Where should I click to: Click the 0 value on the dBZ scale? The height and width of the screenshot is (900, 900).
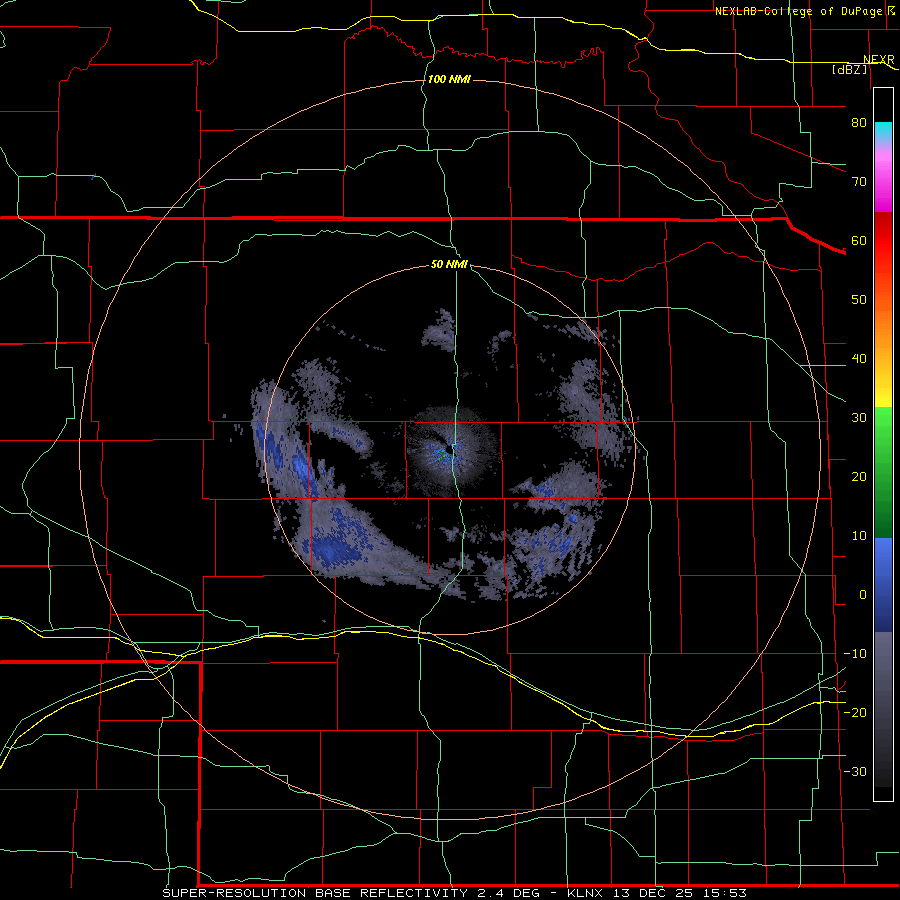coord(863,595)
